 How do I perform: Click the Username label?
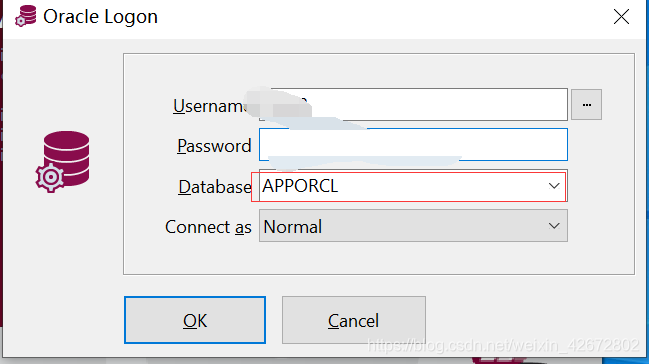click(209, 106)
